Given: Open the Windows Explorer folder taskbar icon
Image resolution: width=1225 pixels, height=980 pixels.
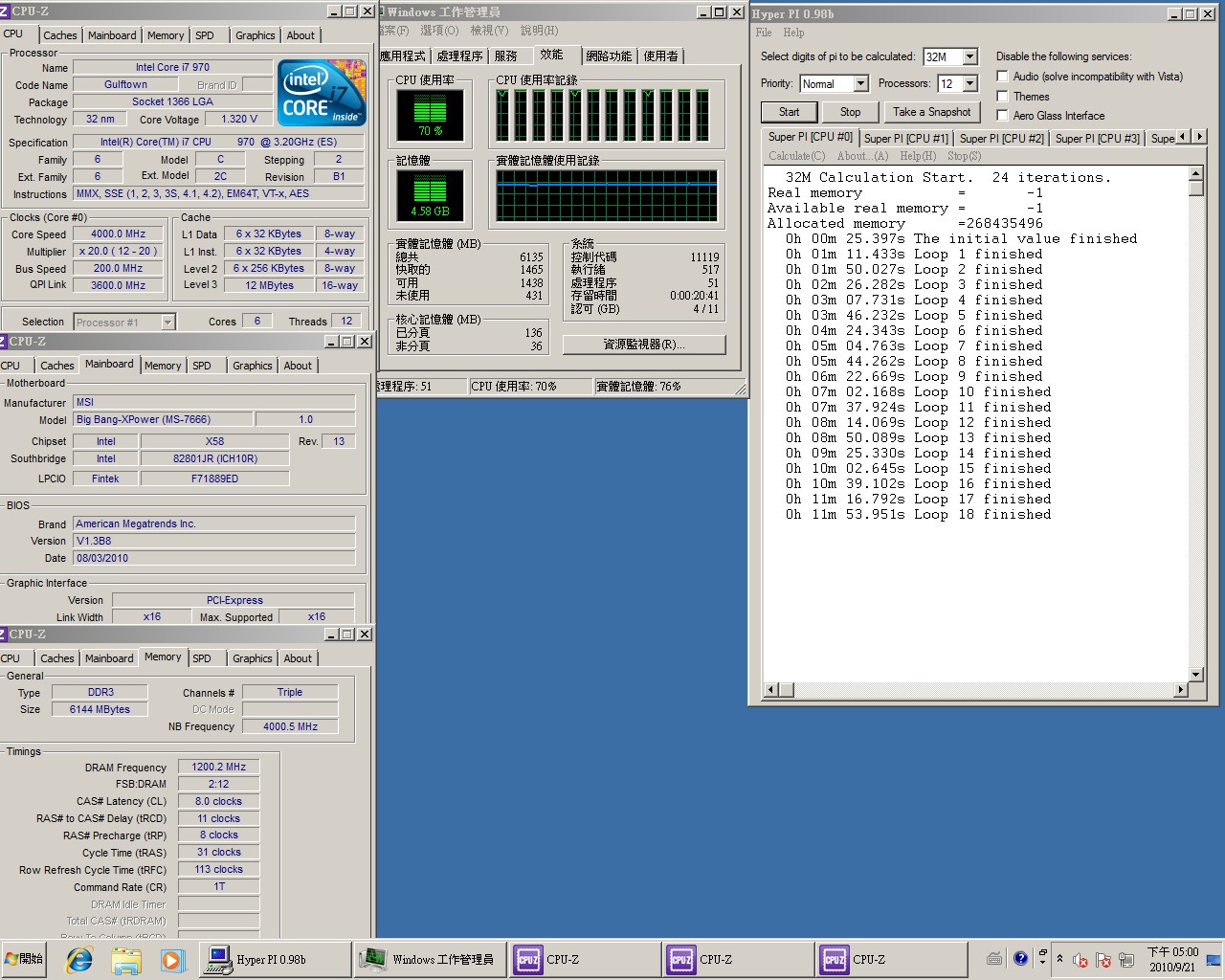Looking at the screenshot, I should (126, 959).
